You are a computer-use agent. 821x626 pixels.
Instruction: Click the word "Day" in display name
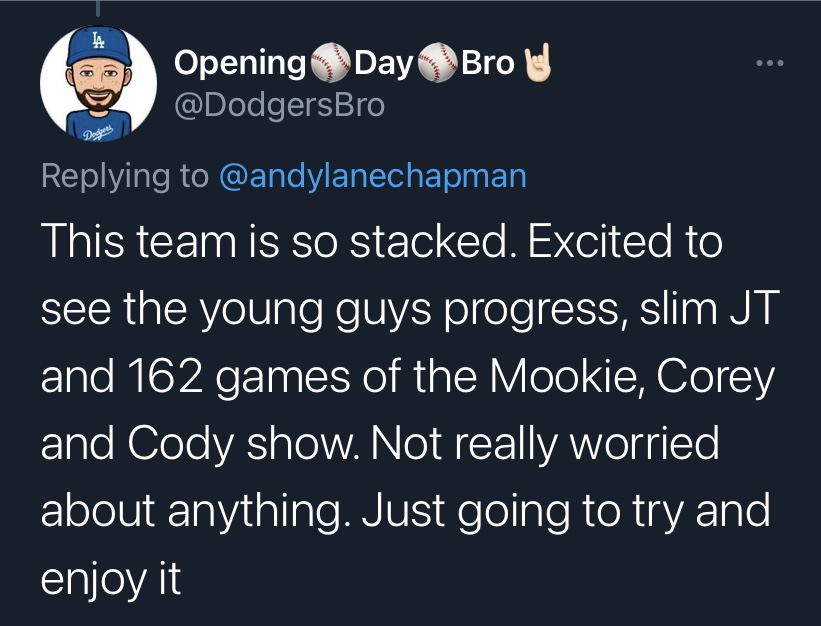383,64
